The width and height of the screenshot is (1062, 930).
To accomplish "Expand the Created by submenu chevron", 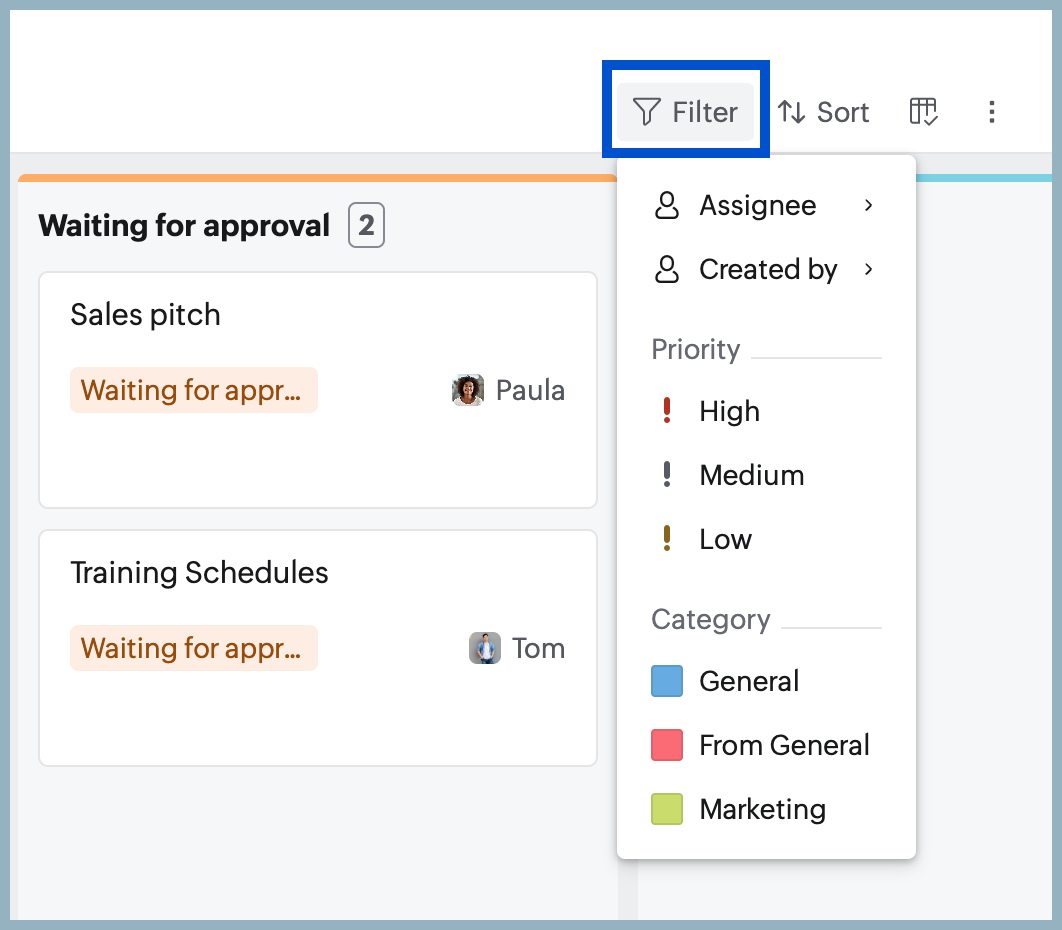I will click(868, 270).
